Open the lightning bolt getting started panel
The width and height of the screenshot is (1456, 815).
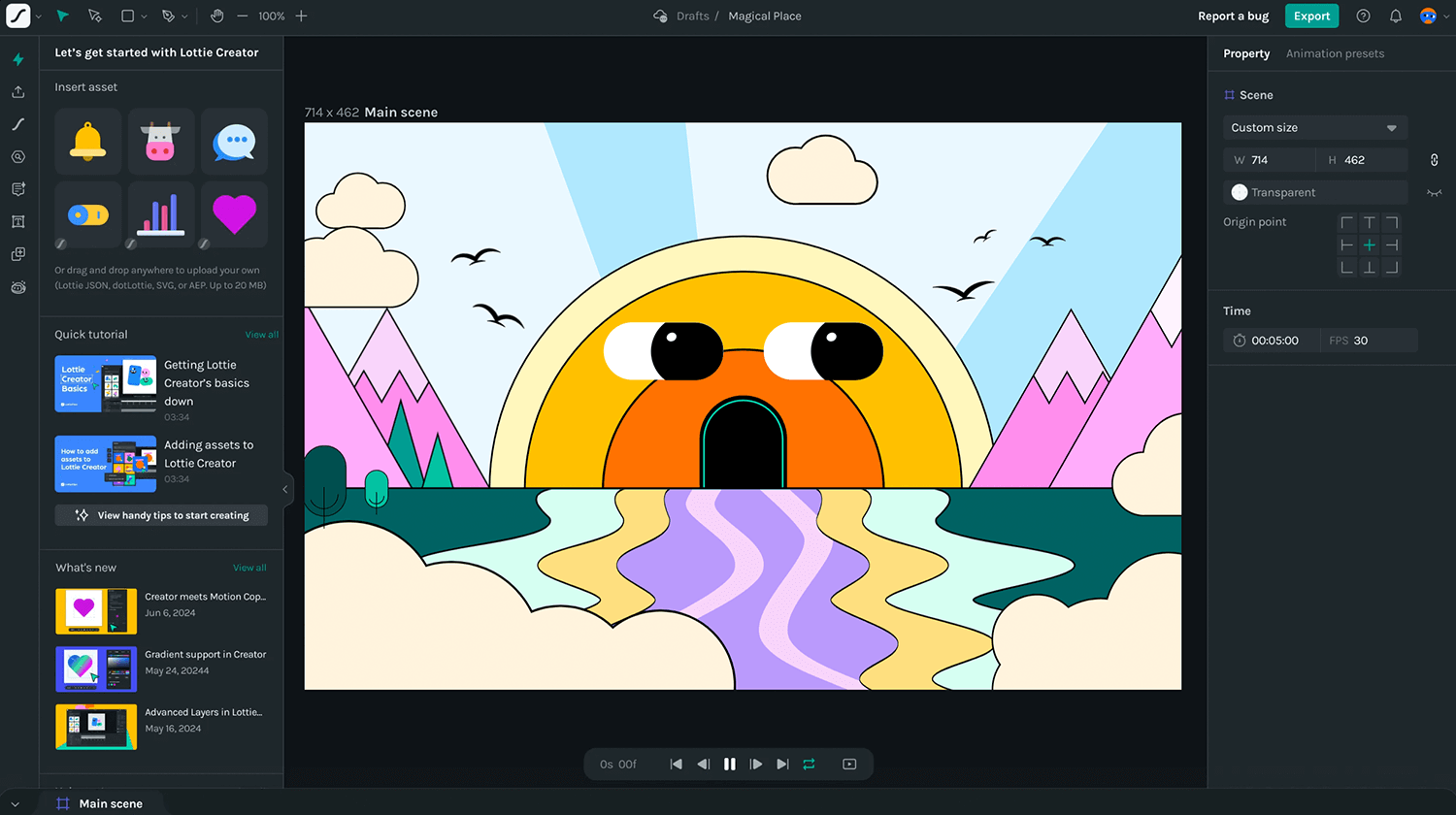17,59
